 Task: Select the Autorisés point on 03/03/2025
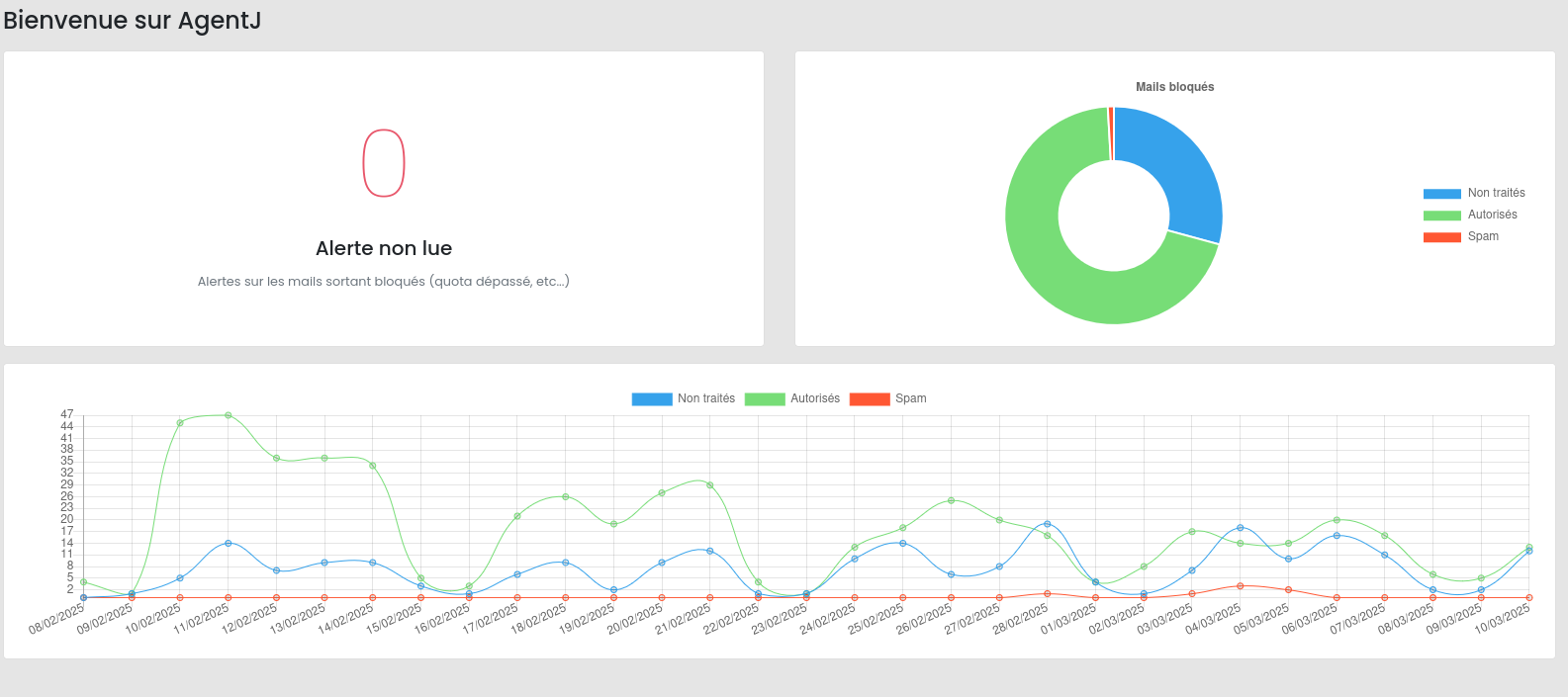1192,532
